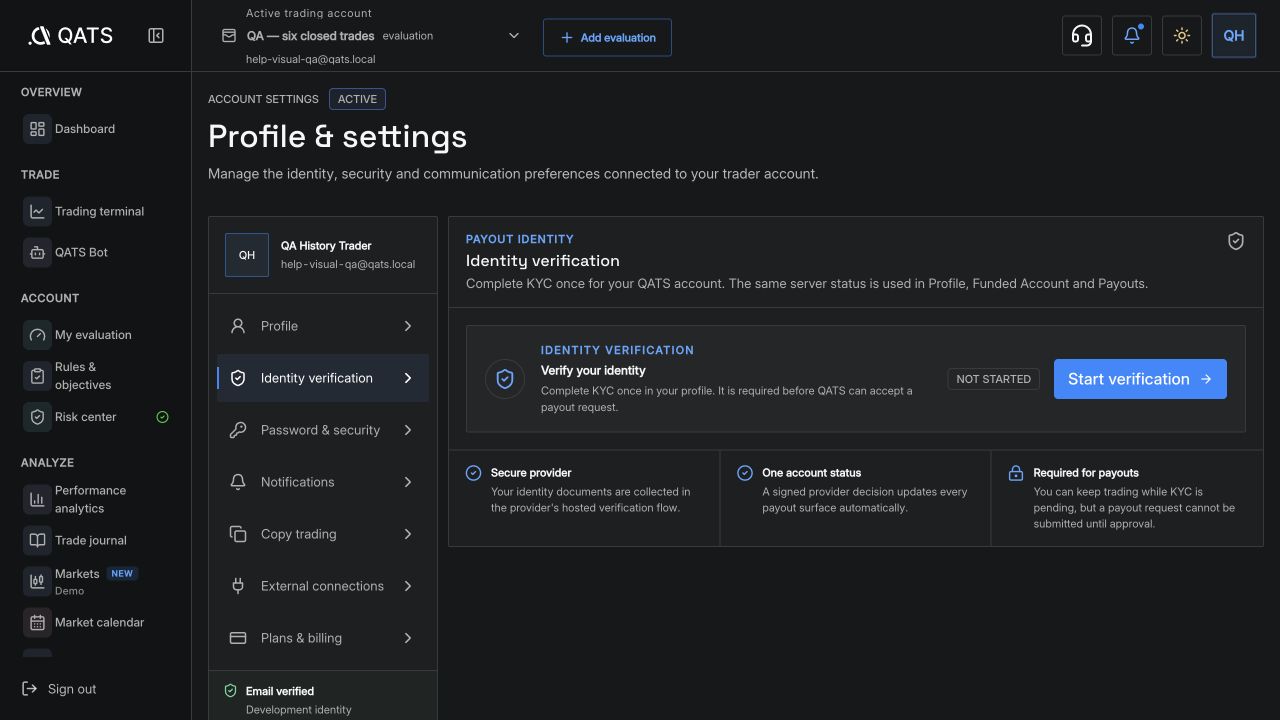Screen dimensions: 1280x720
Task: Click the Add evaluation button
Action: click(607, 37)
